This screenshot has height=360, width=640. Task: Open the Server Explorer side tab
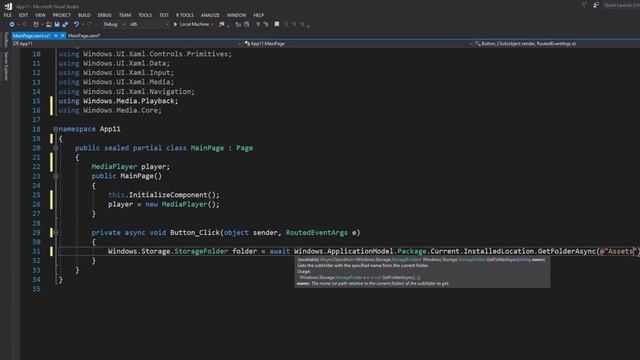(x=6, y=66)
